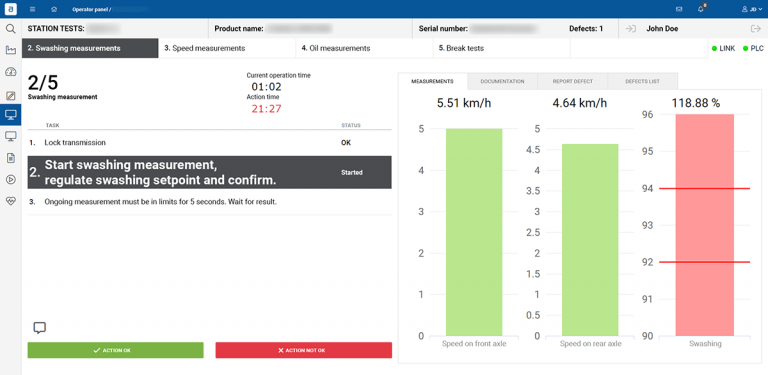Viewport: 768px width, 375px height.
Task: Click the Serial number: field label
Action: point(444,29)
